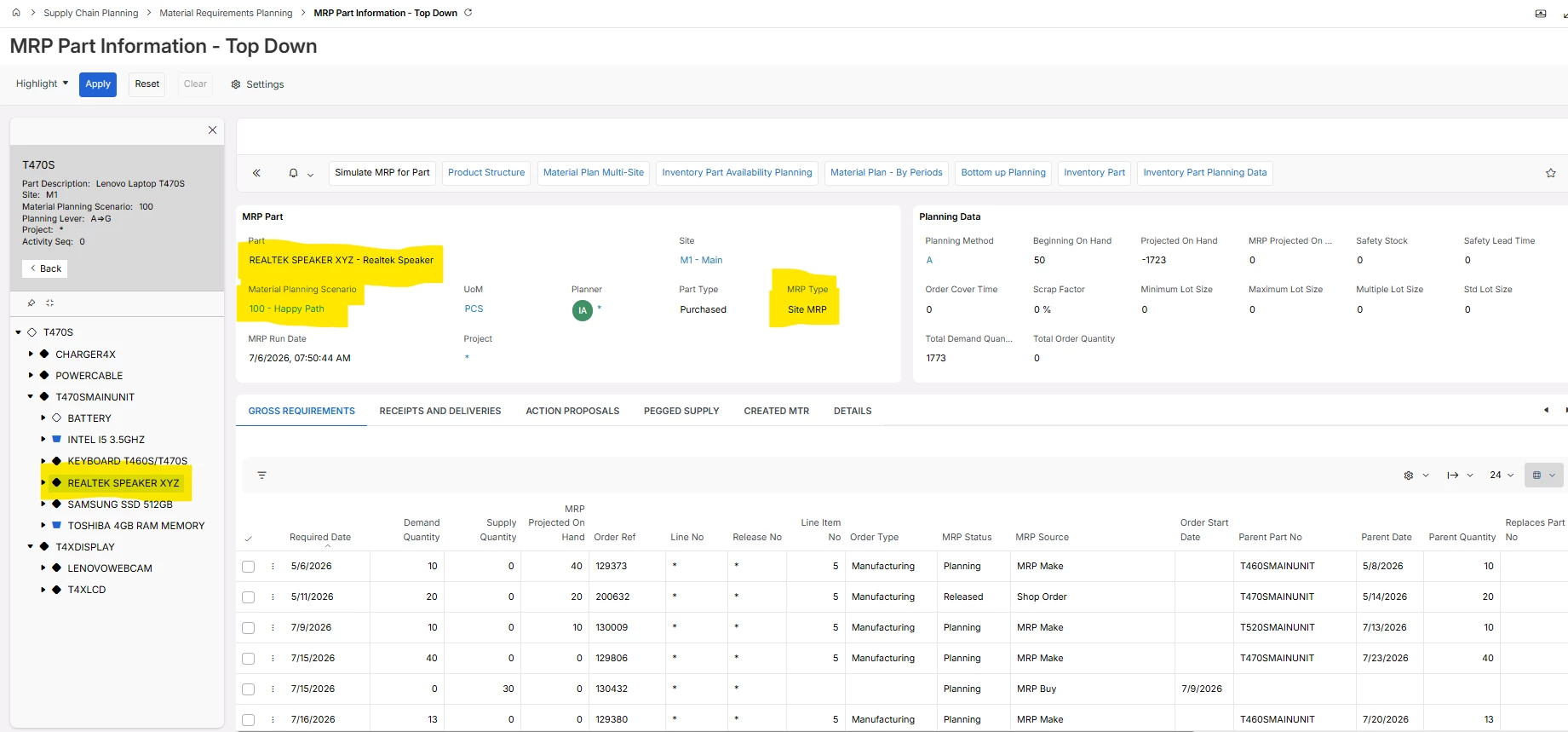Expand the LENOVOWEBCAM tree node

coord(43,568)
